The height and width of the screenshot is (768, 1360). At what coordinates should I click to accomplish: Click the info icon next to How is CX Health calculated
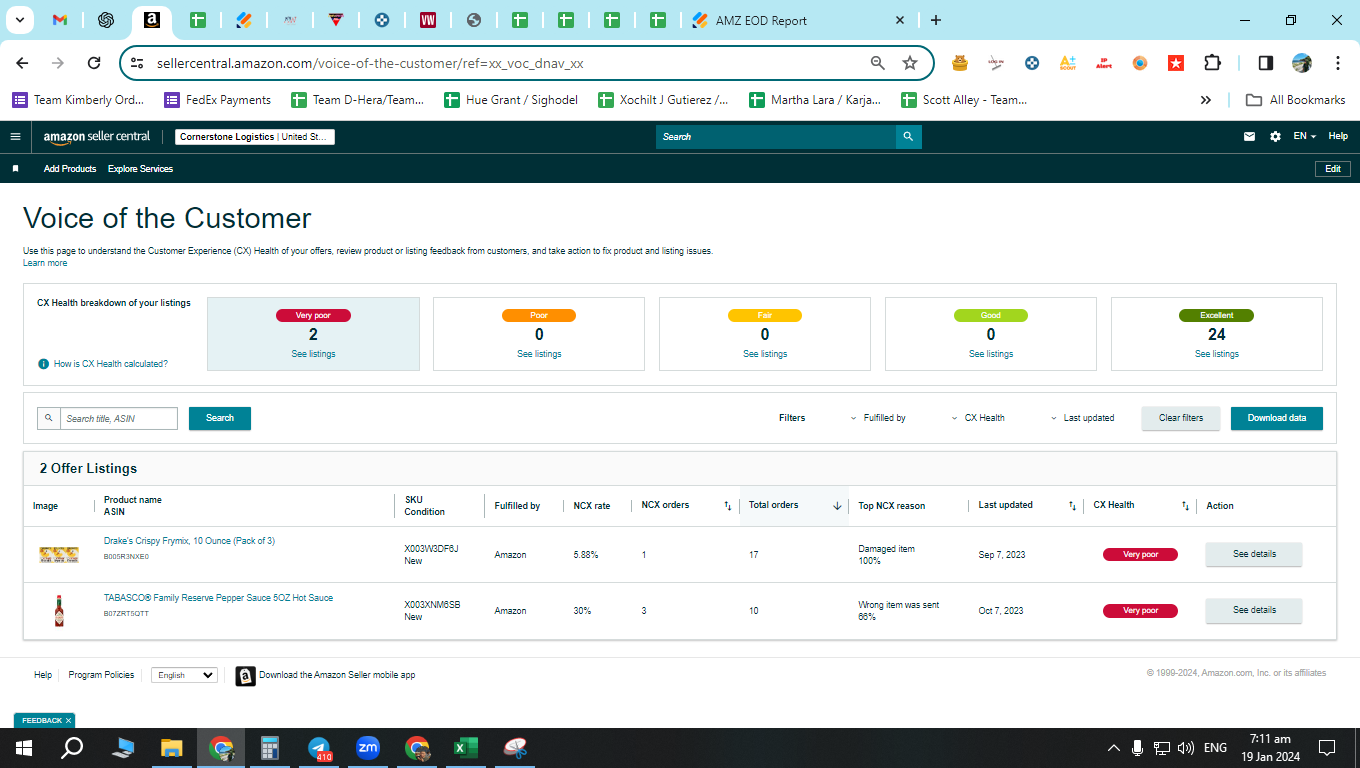click(x=43, y=364)
